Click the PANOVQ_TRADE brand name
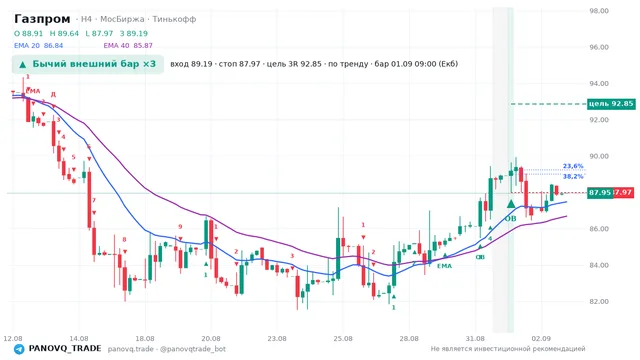Viewport: 640px width, 360px height. pos(65,349)
